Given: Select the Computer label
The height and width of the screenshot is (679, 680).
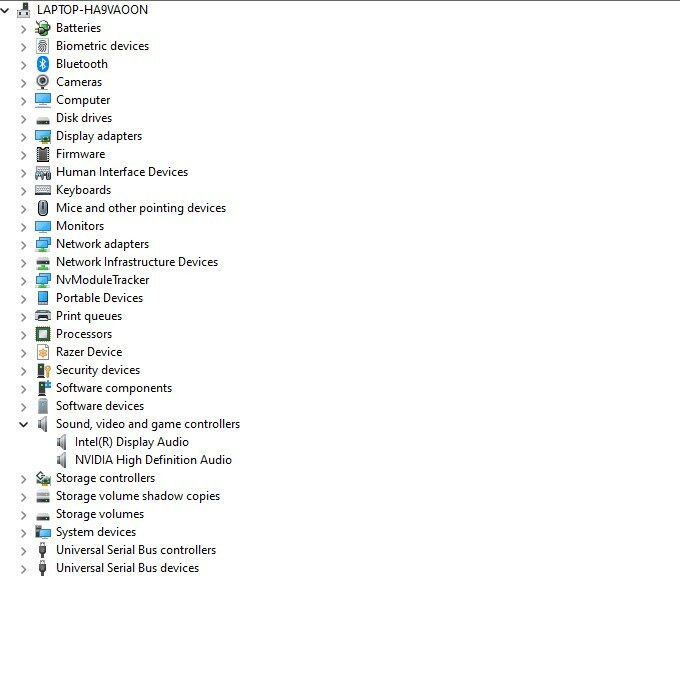Looking at the screenshot, I should (83, 100).
